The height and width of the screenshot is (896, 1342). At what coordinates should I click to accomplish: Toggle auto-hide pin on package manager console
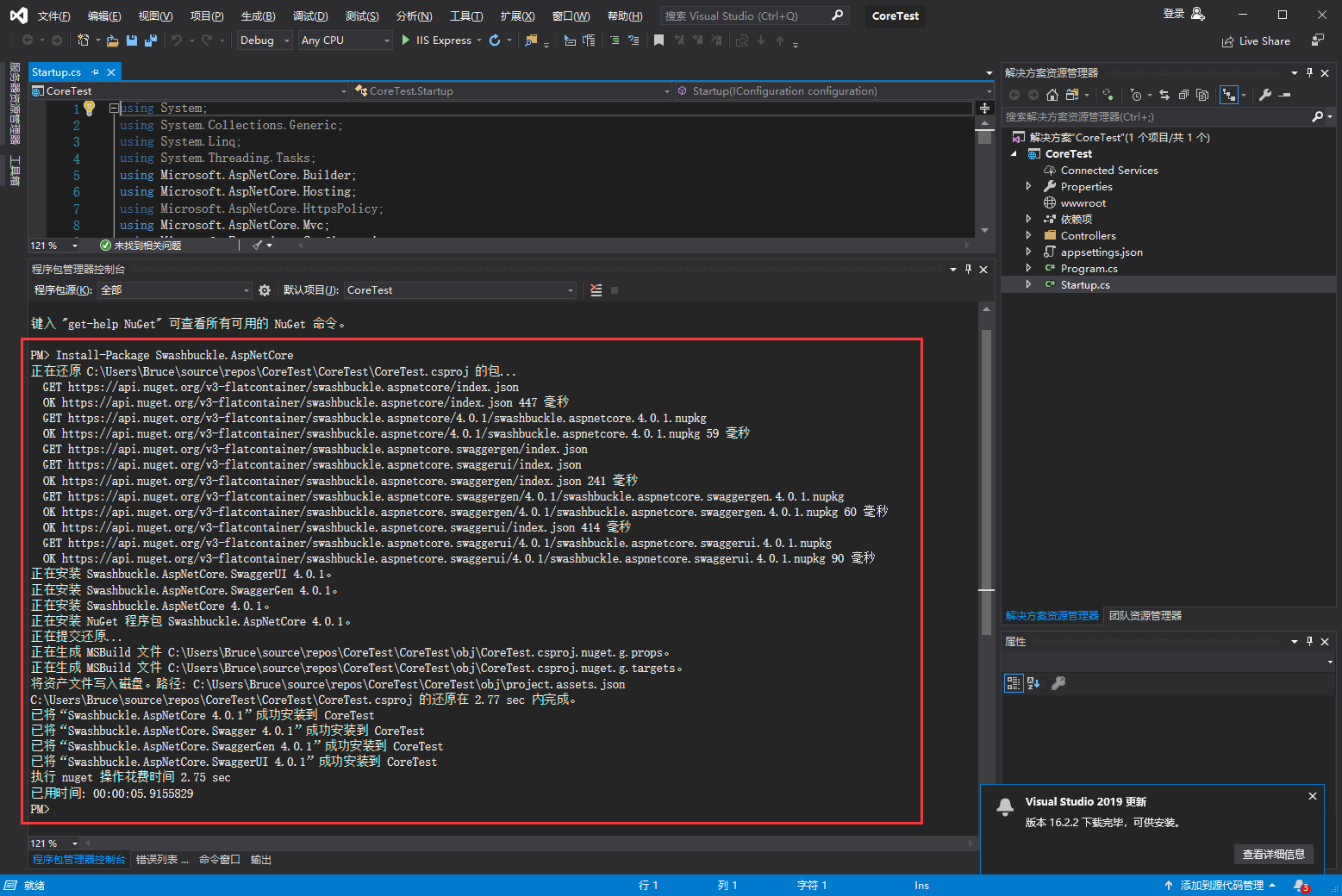click(x=968, y=270)
